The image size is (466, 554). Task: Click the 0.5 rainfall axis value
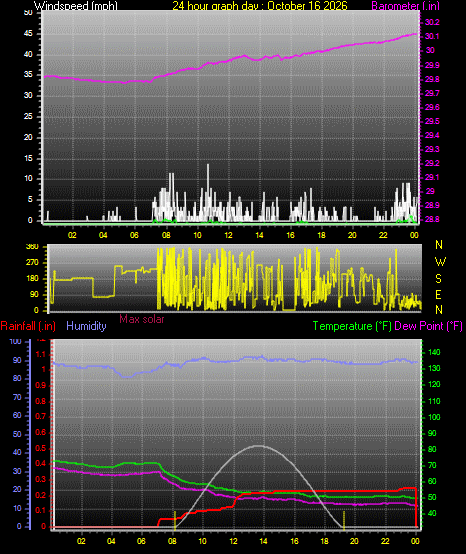point(41,448)
